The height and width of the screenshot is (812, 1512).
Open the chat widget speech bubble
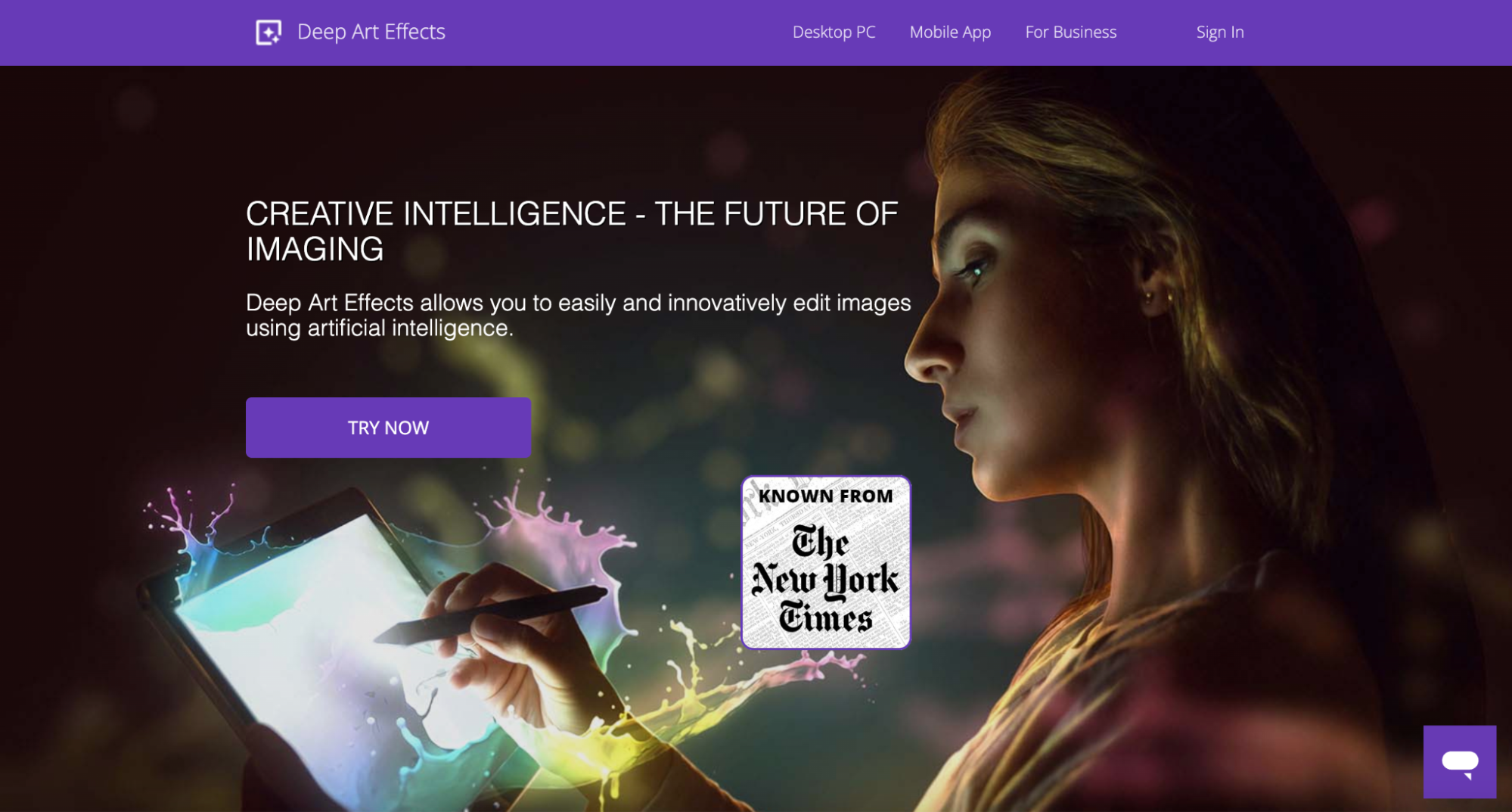[x=1459, y=761]
